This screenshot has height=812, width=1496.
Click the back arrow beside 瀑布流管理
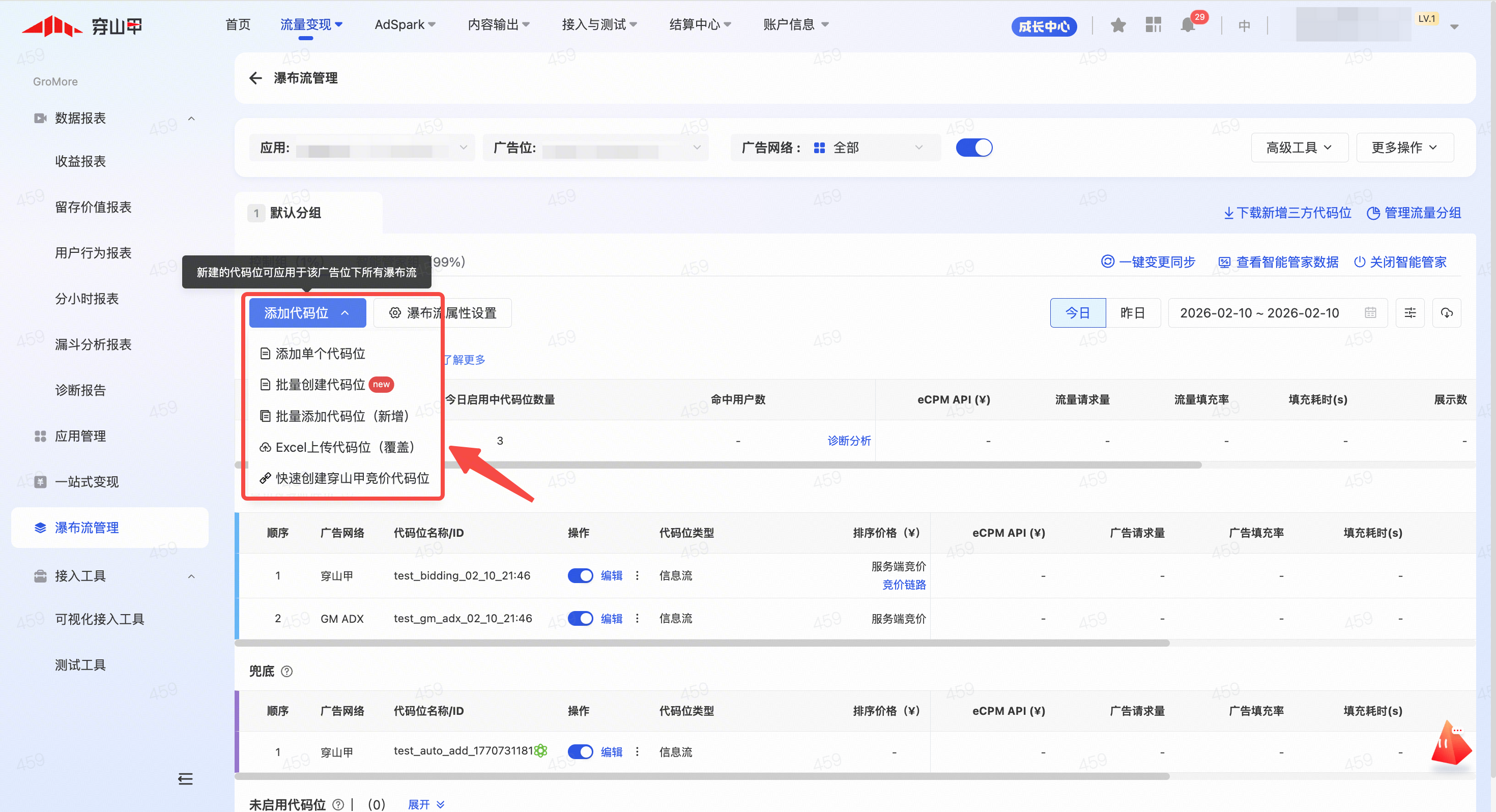(x=255, y=78)
